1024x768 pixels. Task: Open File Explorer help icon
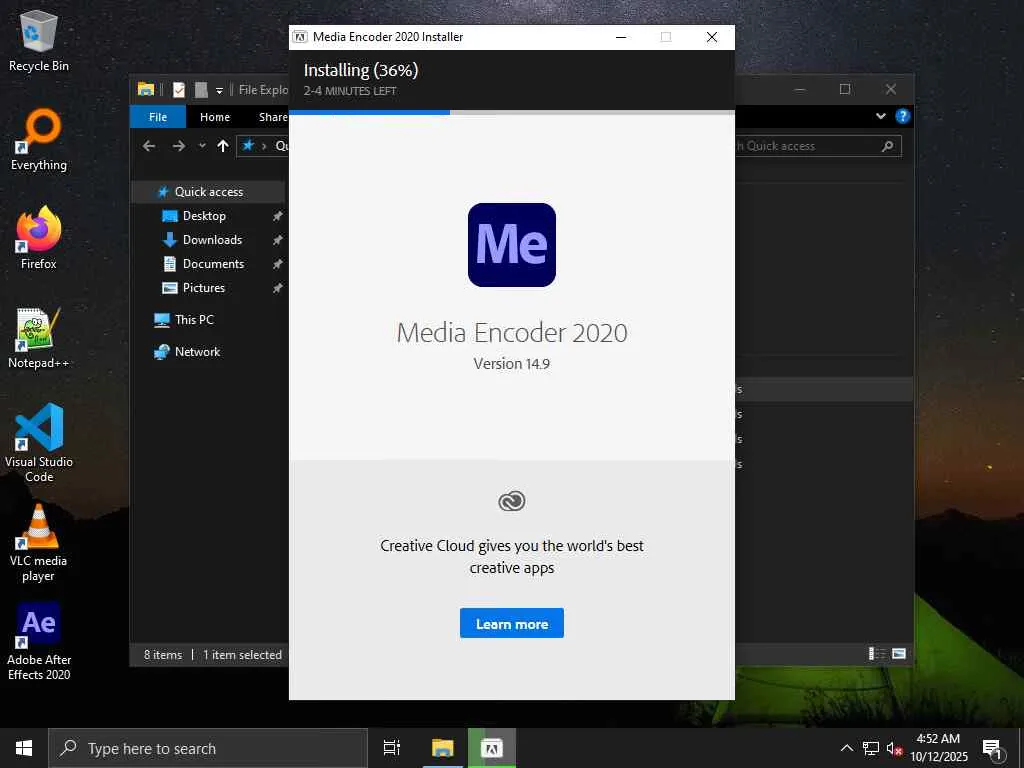click(903, 116)
